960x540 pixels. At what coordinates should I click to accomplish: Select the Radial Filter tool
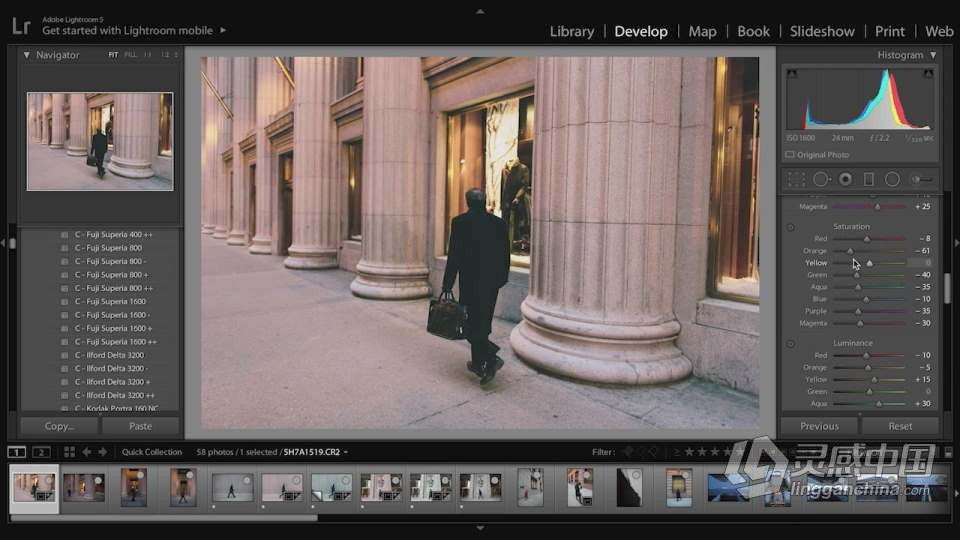[892, 179]
